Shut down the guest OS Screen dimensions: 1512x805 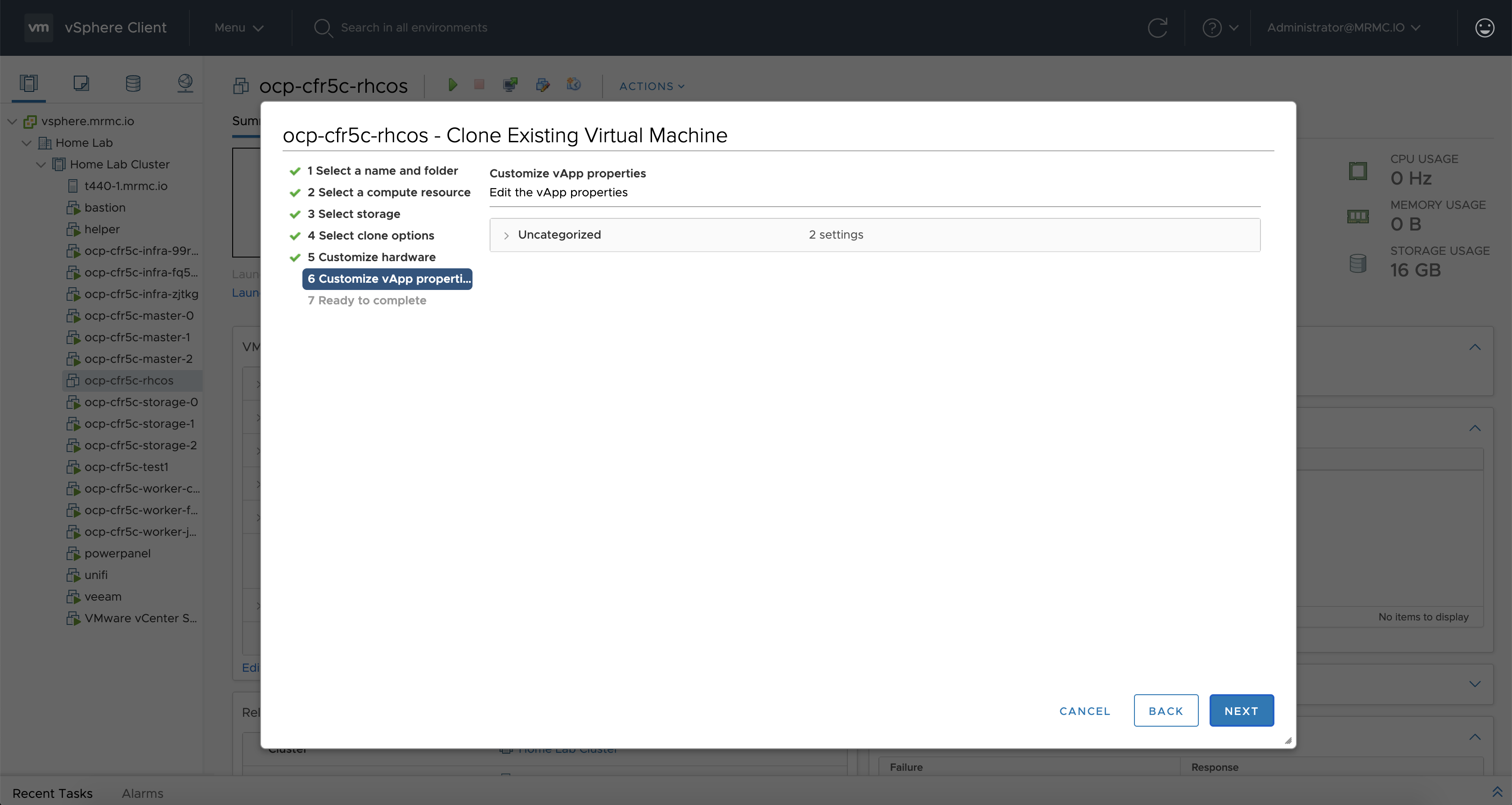tap(479, 85)
